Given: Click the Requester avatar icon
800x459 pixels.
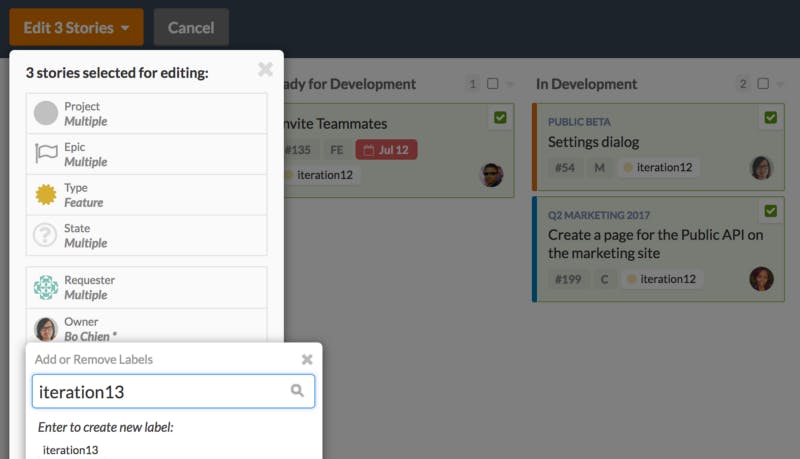Looking at the screenshot, I should 46,287.
